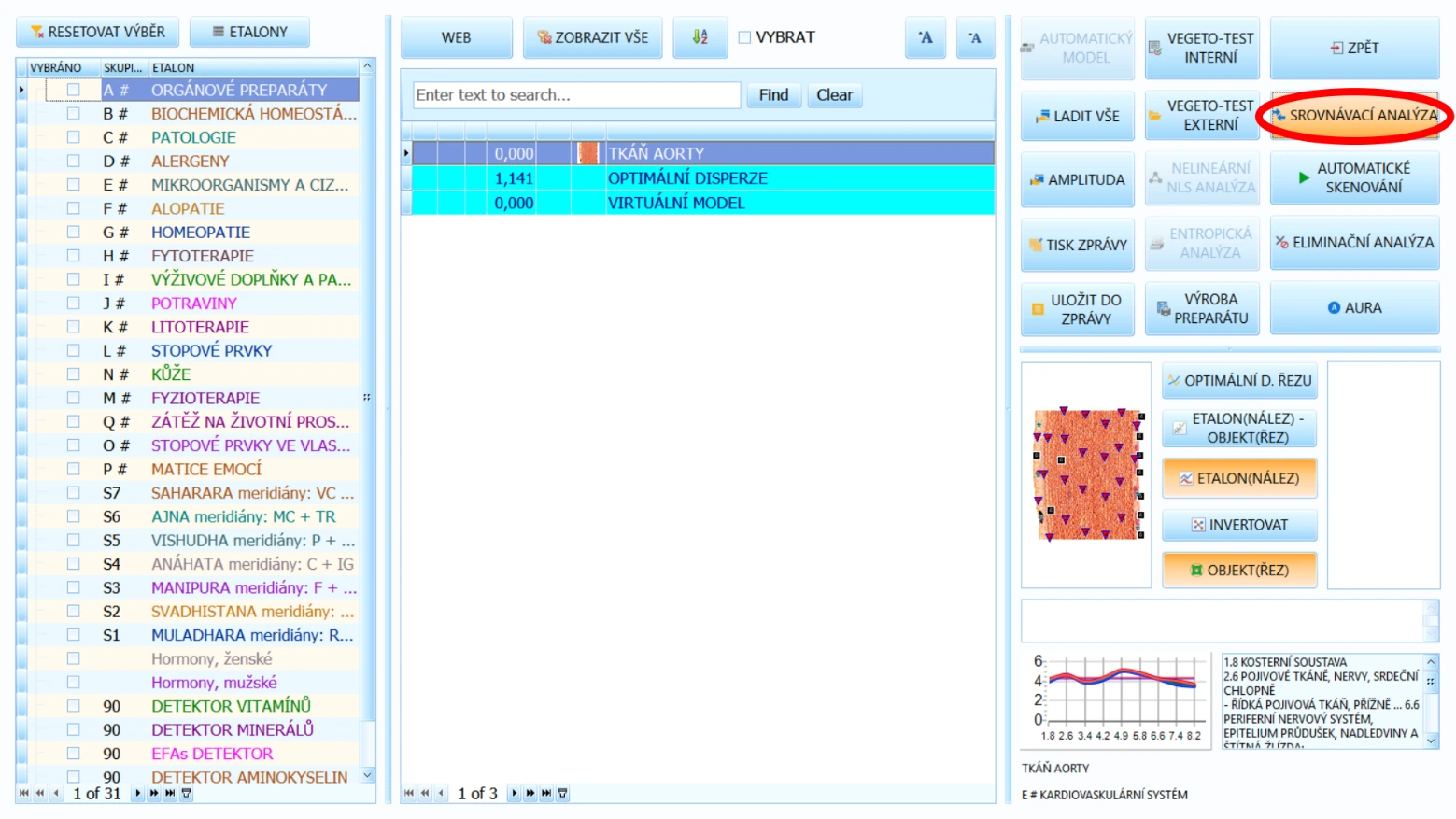Decrease font size with smaller A button
The width and height of the screenshot is (1456, 819).
pyautogui.click(x=975, y=37)
